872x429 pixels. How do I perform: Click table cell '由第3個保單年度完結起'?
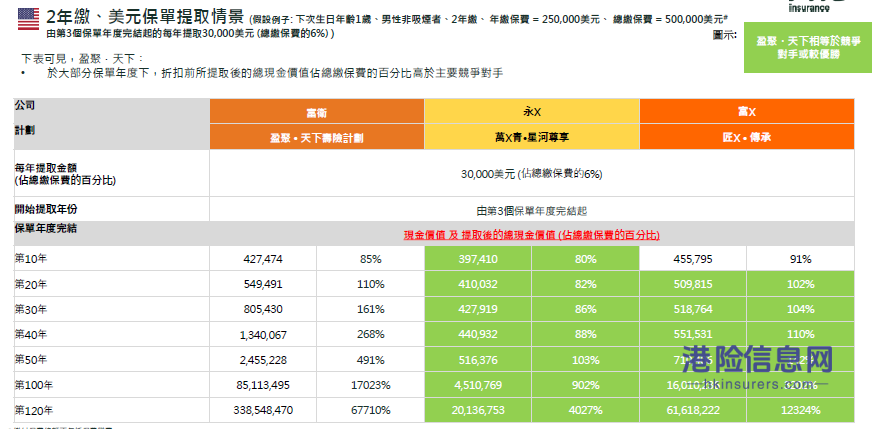532,211
